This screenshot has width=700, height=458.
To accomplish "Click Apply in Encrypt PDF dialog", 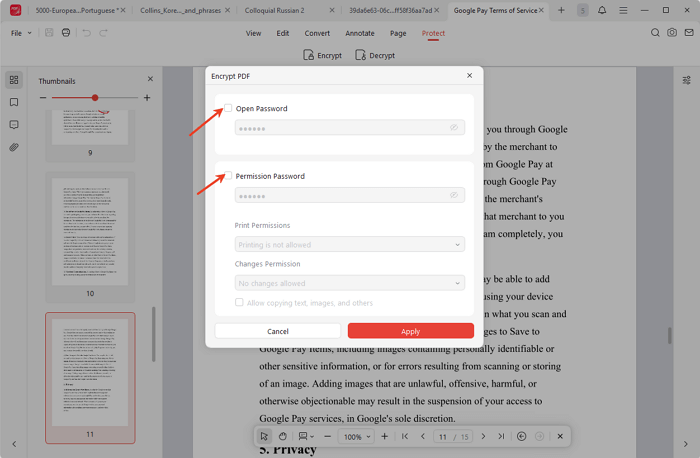I will coord(410,331).
